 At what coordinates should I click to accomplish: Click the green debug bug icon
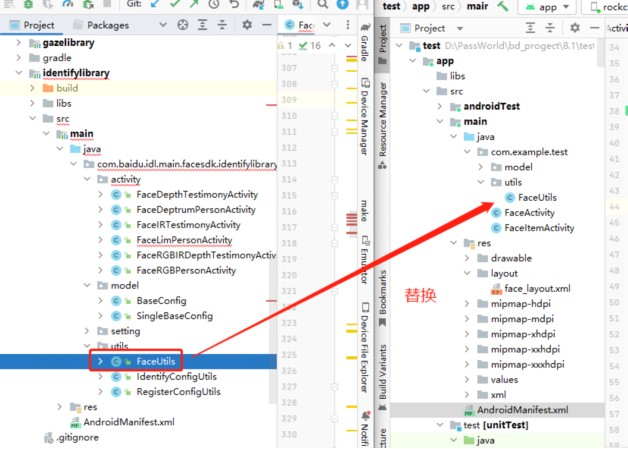point(28,4)
